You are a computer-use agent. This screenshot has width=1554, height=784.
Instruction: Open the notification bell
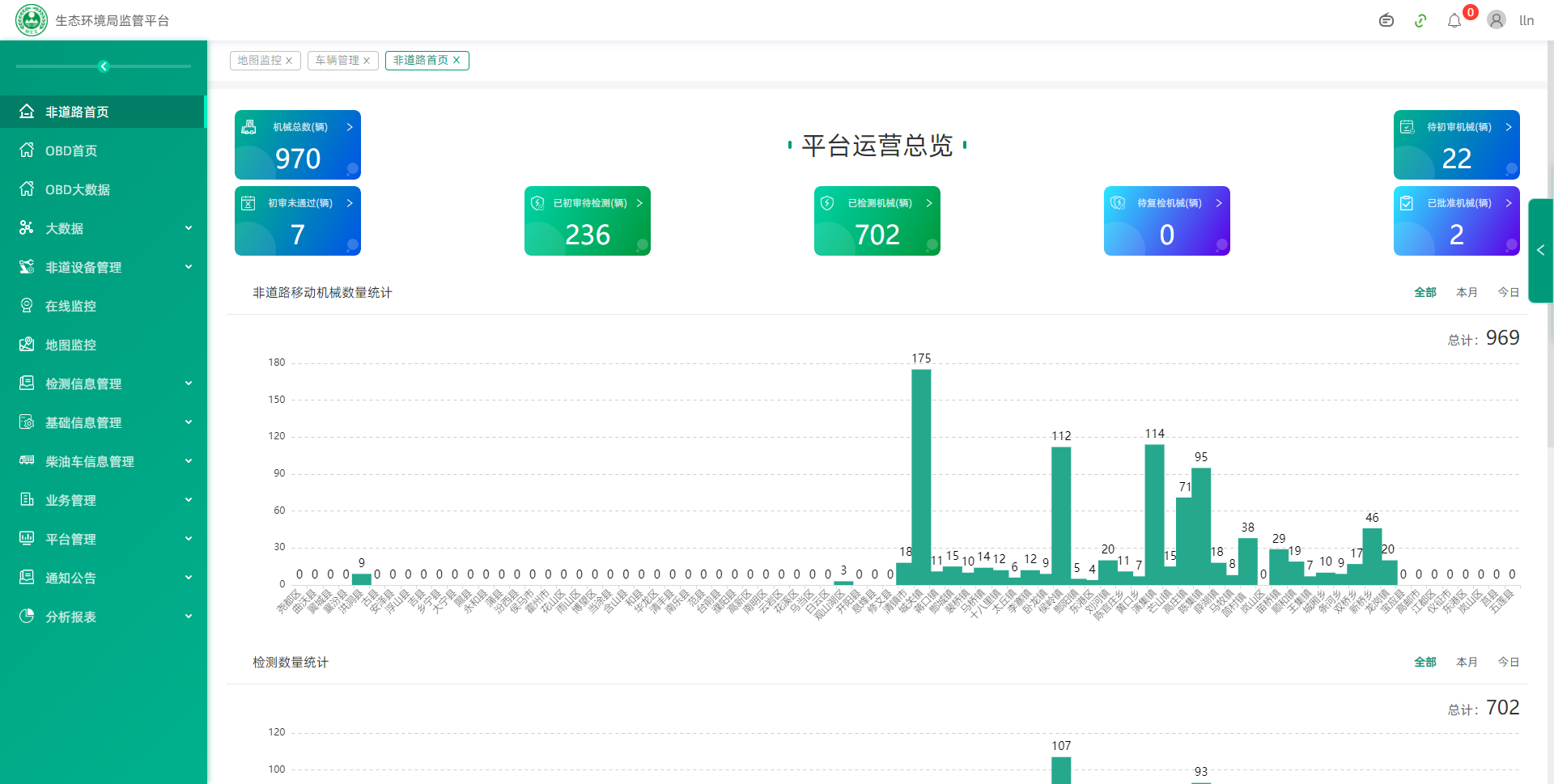click(1454, 20)
